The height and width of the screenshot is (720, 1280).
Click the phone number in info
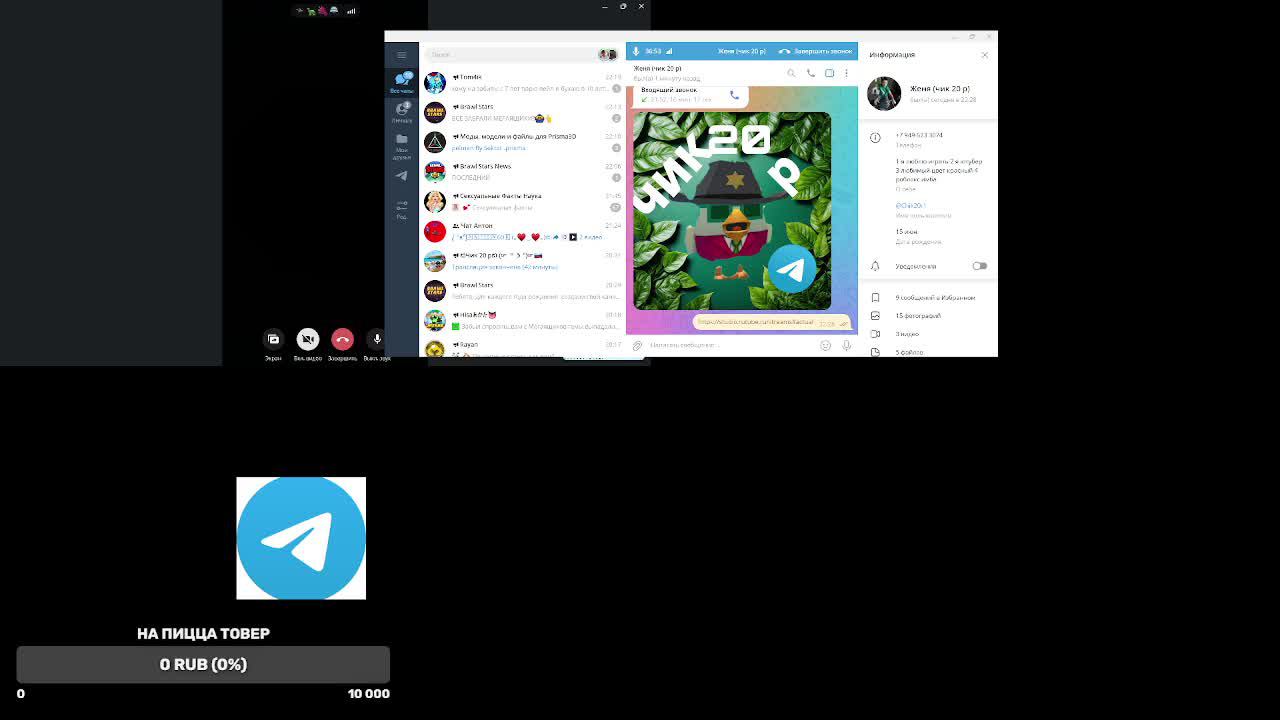[920, 135]
